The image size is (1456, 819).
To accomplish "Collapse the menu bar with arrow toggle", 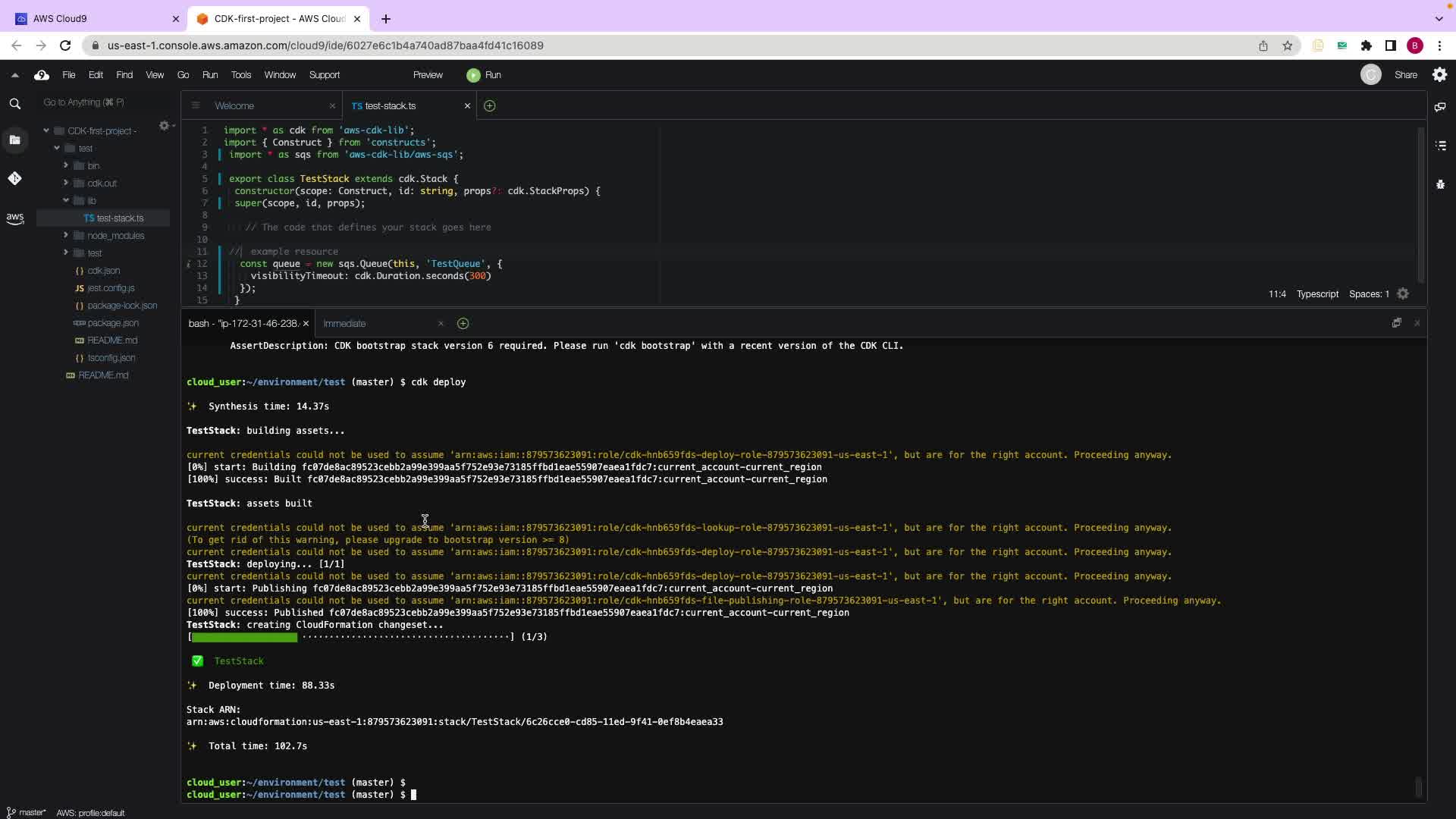I will (x=14, y=75).
